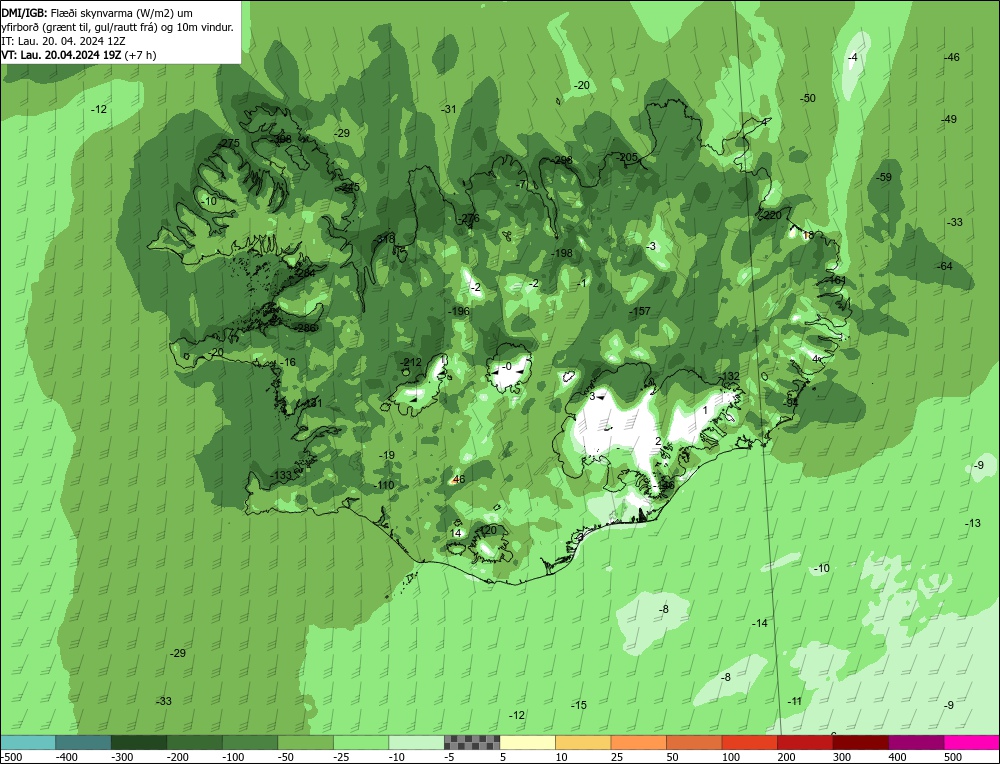
Task: Select the purple legend swatch above 400
Action: (916, 742)
